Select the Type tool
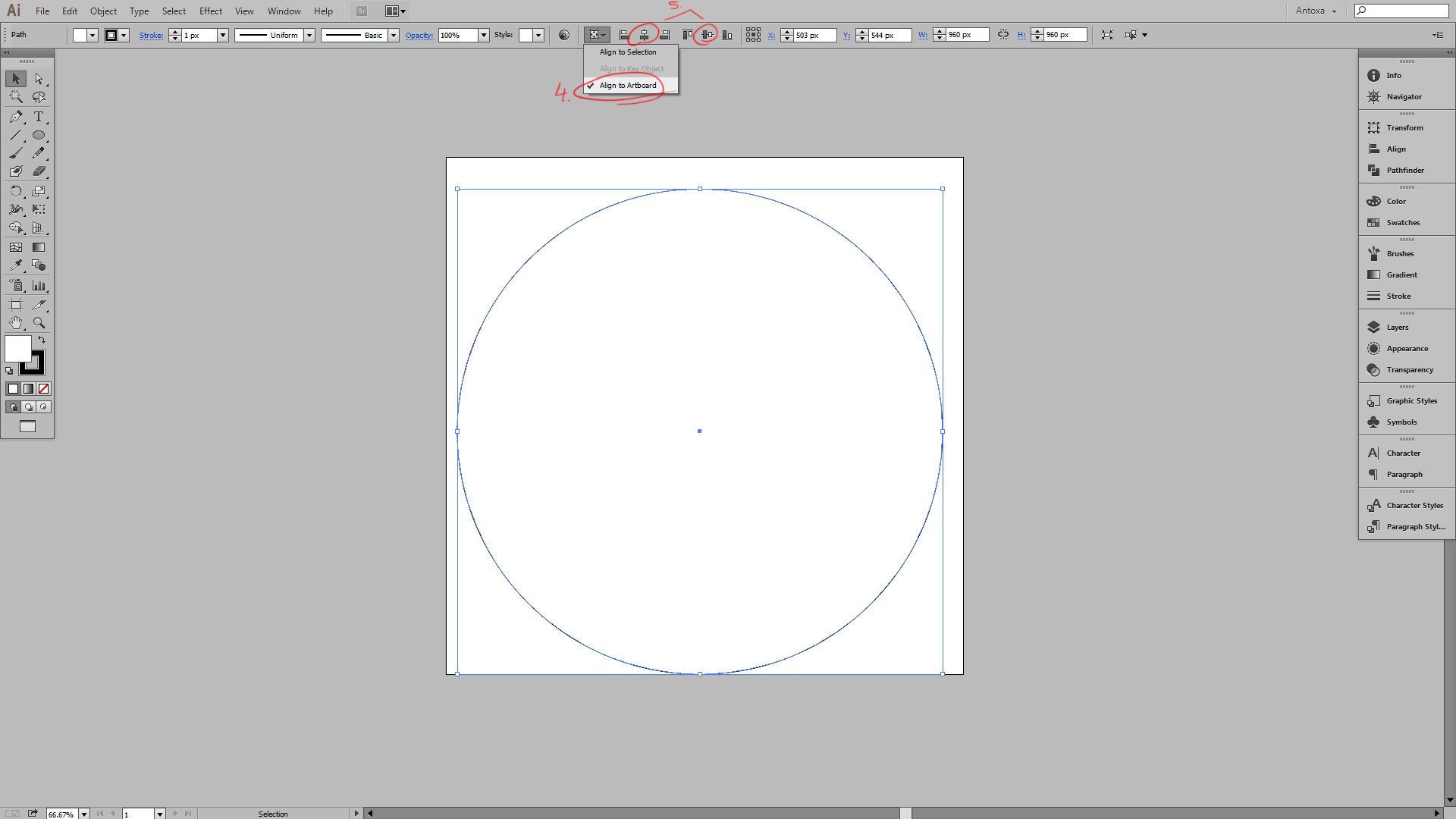Viewport: 1456px width, 819px height. click(39, 117)
